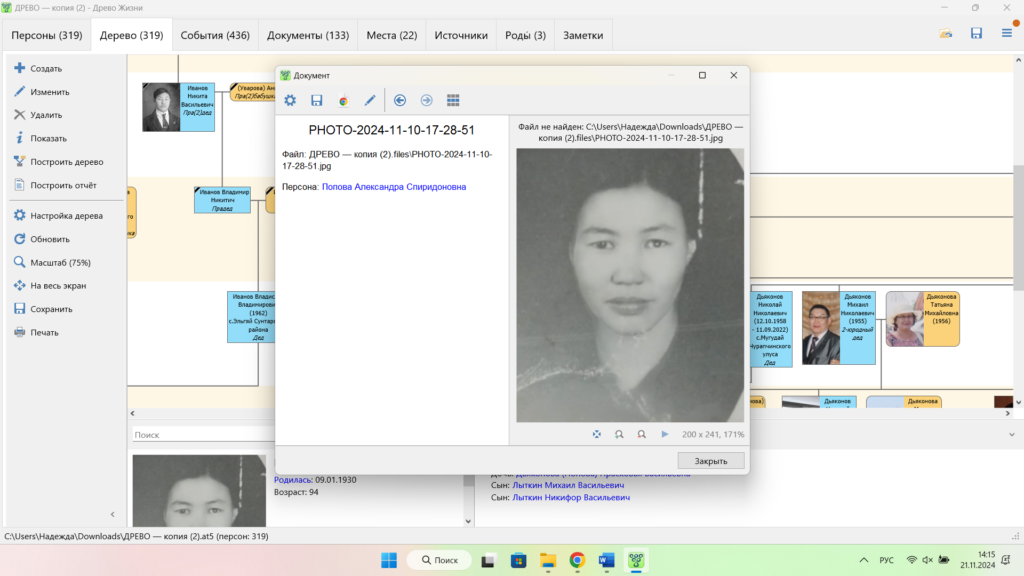This screenshot has height=576, width=1024.
Task: Start slideshow with play button
Action: (x=665, y=434)
